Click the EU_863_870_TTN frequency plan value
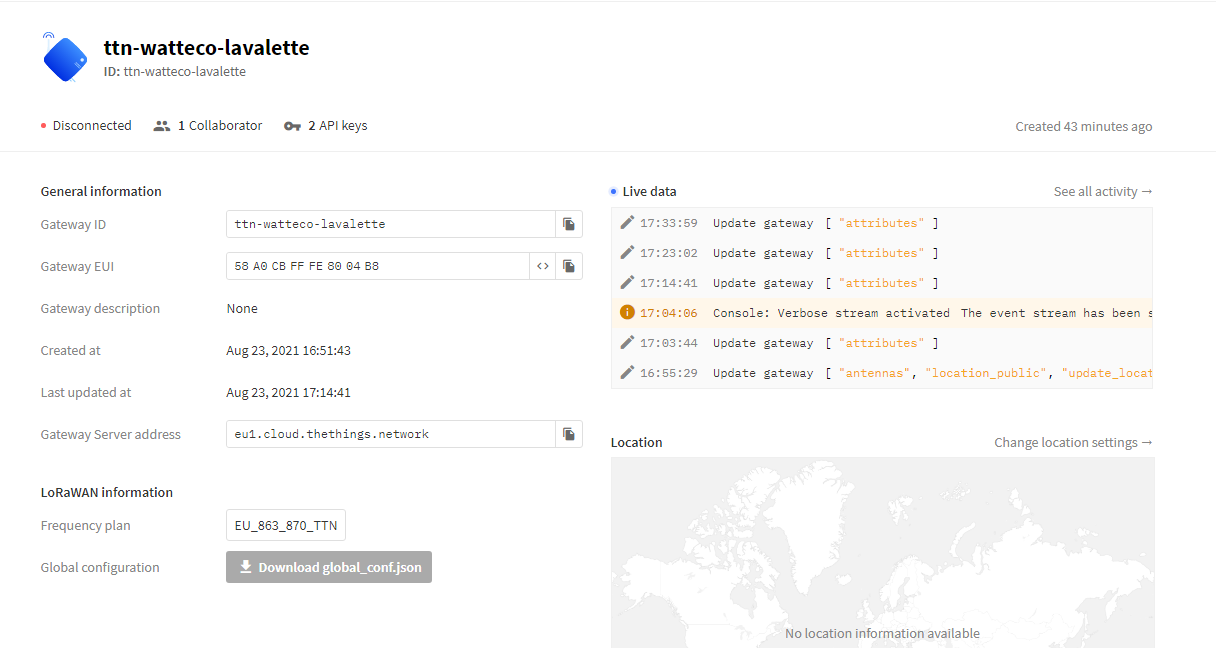The image size is (1216, 648). pyautogui.click(x=286, y=526)
